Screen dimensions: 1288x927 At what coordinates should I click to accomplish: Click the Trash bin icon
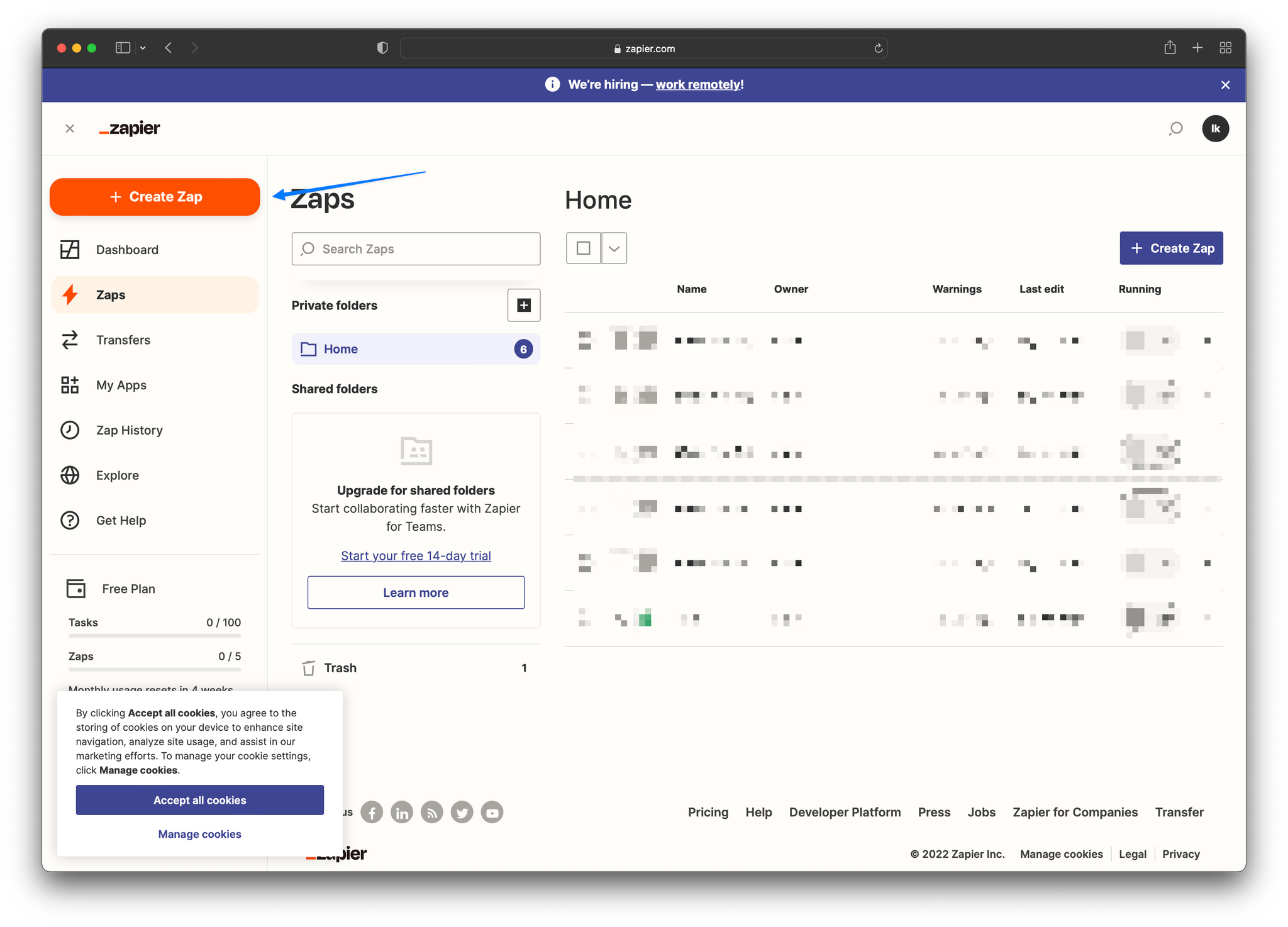[x=308, y=668]
